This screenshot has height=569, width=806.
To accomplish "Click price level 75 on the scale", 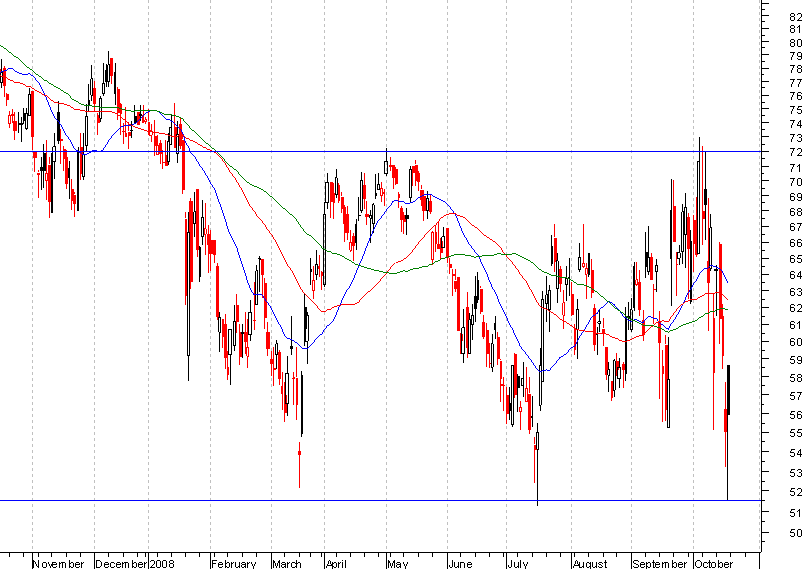I will [796, 109].
